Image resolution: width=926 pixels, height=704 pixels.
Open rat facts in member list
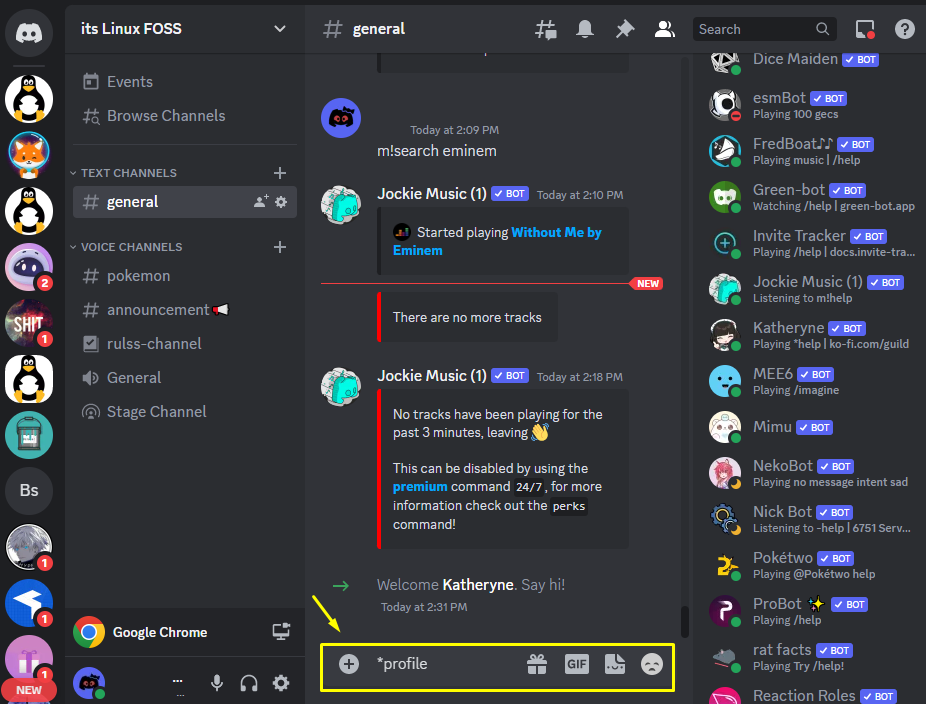pos(808,657)
